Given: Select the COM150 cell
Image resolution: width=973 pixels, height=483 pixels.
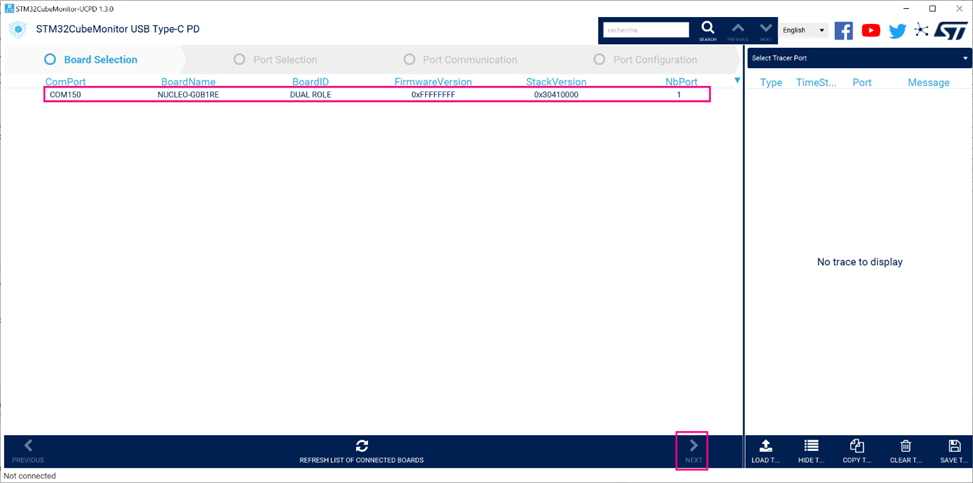Looking at the screenshot, I should pyautogui.click(x=66, y=95).
